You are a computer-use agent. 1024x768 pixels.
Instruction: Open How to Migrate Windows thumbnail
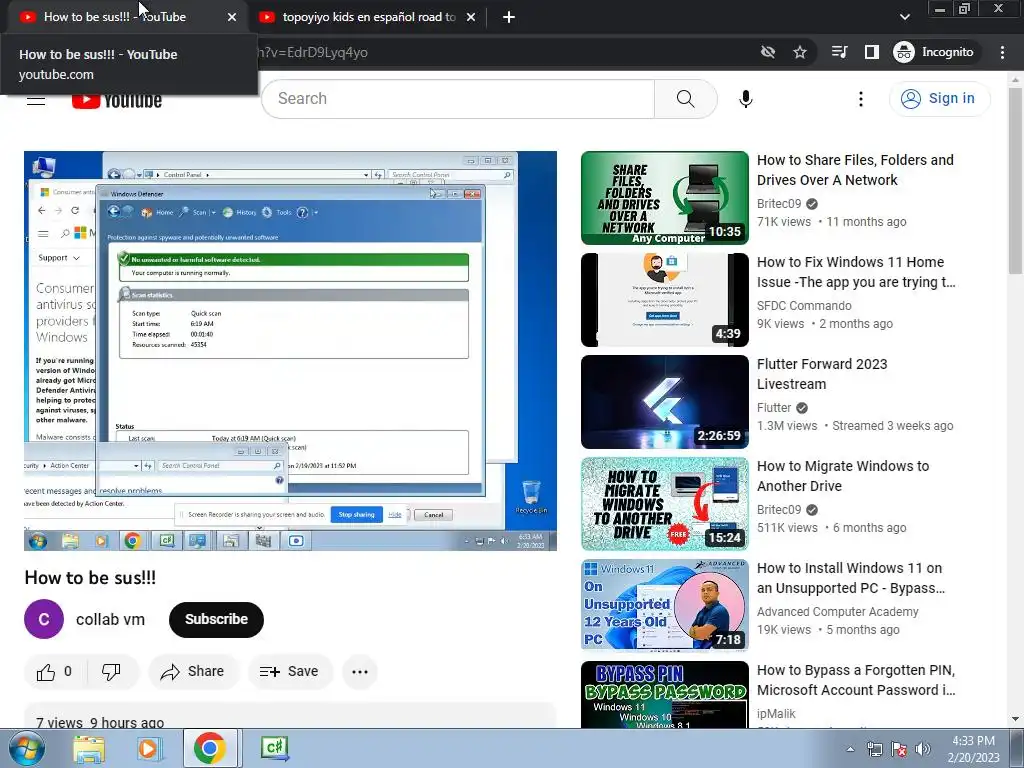tap(665, 504)
